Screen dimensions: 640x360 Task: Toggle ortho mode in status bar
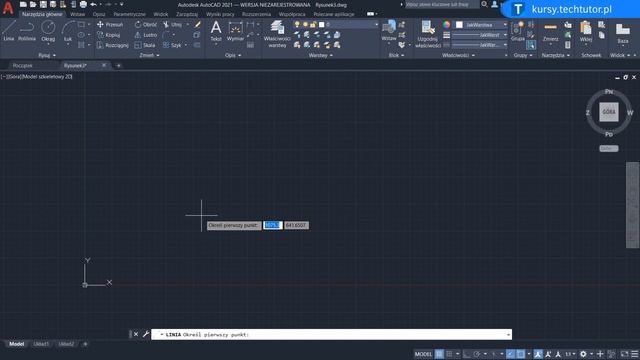467,354
